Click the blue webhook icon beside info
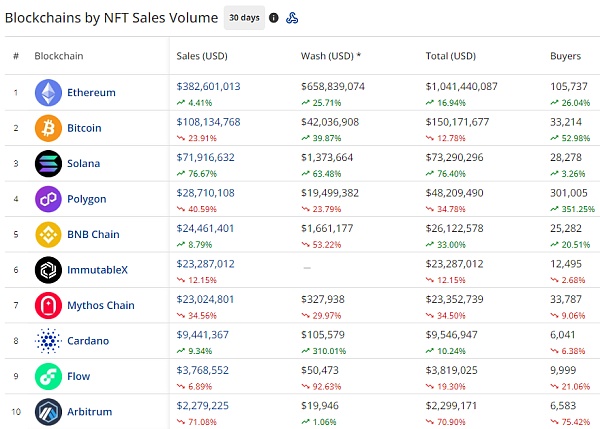Viewport: 600px width, 429px height. [x=292, y=18]
